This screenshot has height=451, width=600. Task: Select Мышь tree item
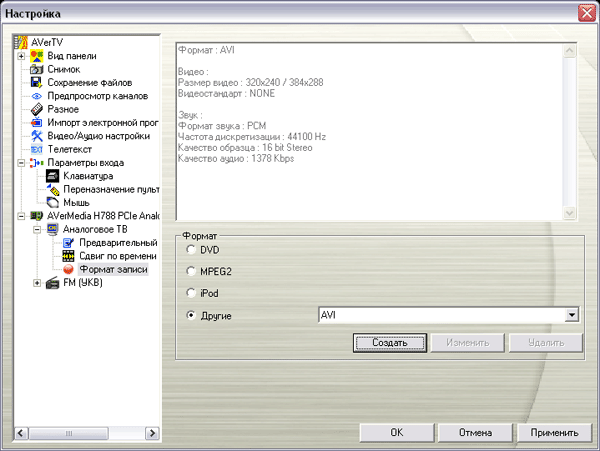click(x=76, y=202)
